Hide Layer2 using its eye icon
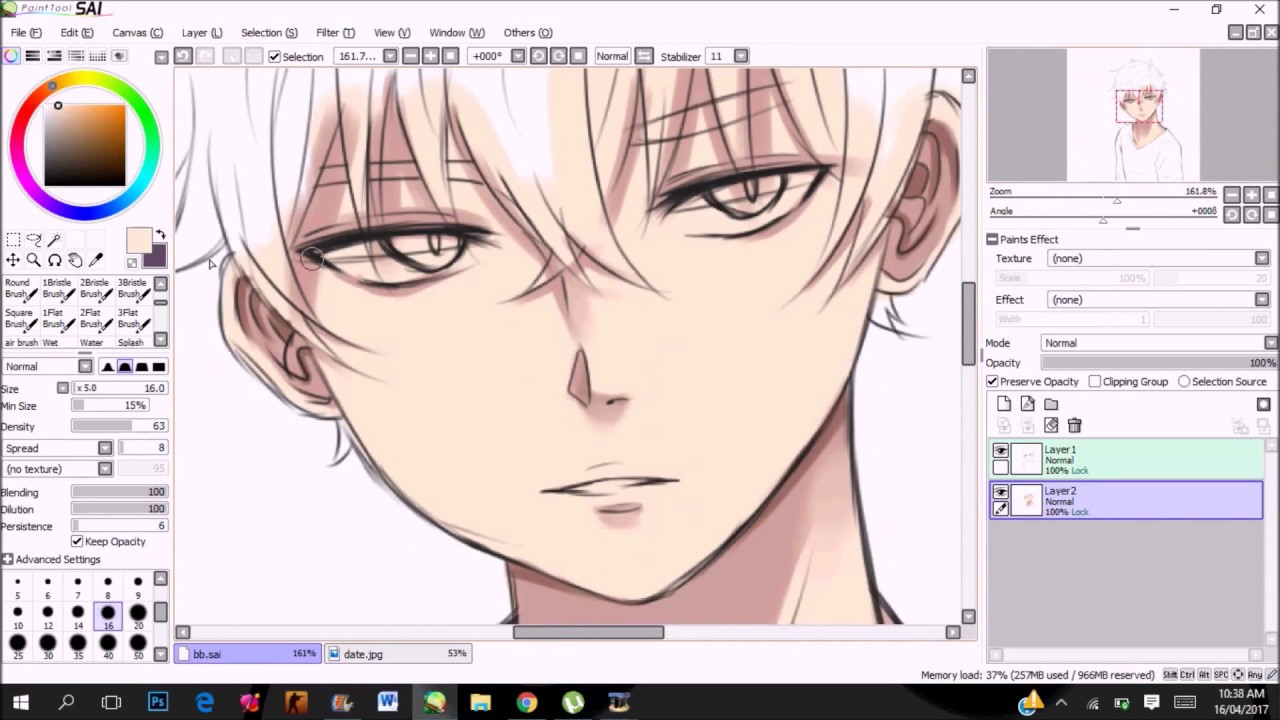Viewport: 1280px width, 720px height. click(x=1000, y=492)
